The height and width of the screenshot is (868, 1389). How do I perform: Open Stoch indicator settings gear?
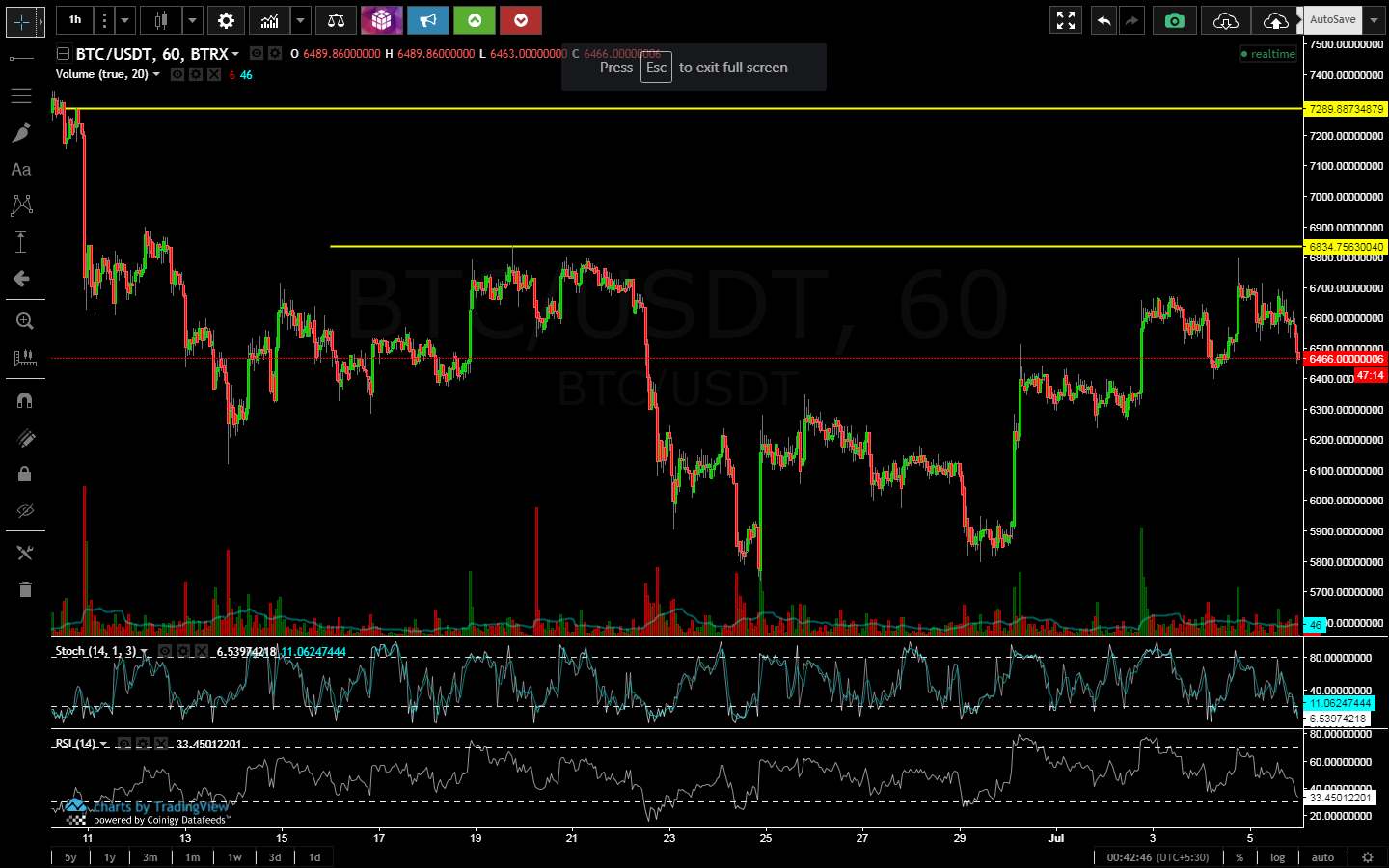[x=183, y=652]
